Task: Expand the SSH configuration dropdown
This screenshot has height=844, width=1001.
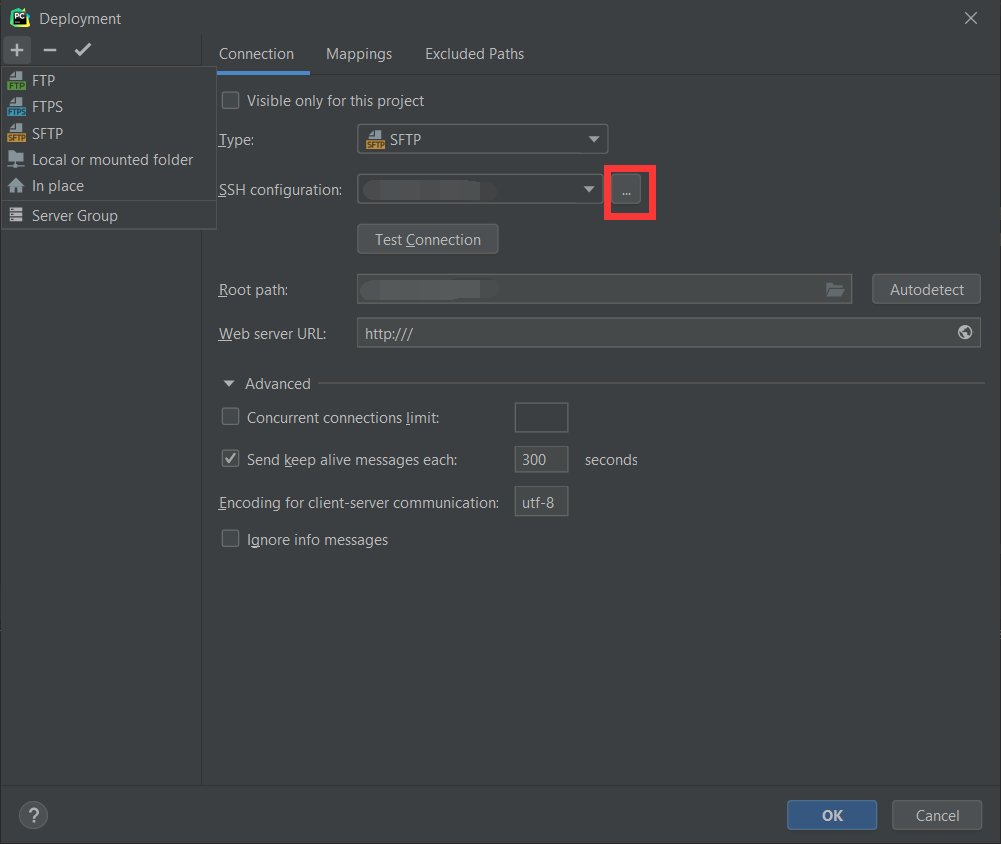Action: coord(589,189)
